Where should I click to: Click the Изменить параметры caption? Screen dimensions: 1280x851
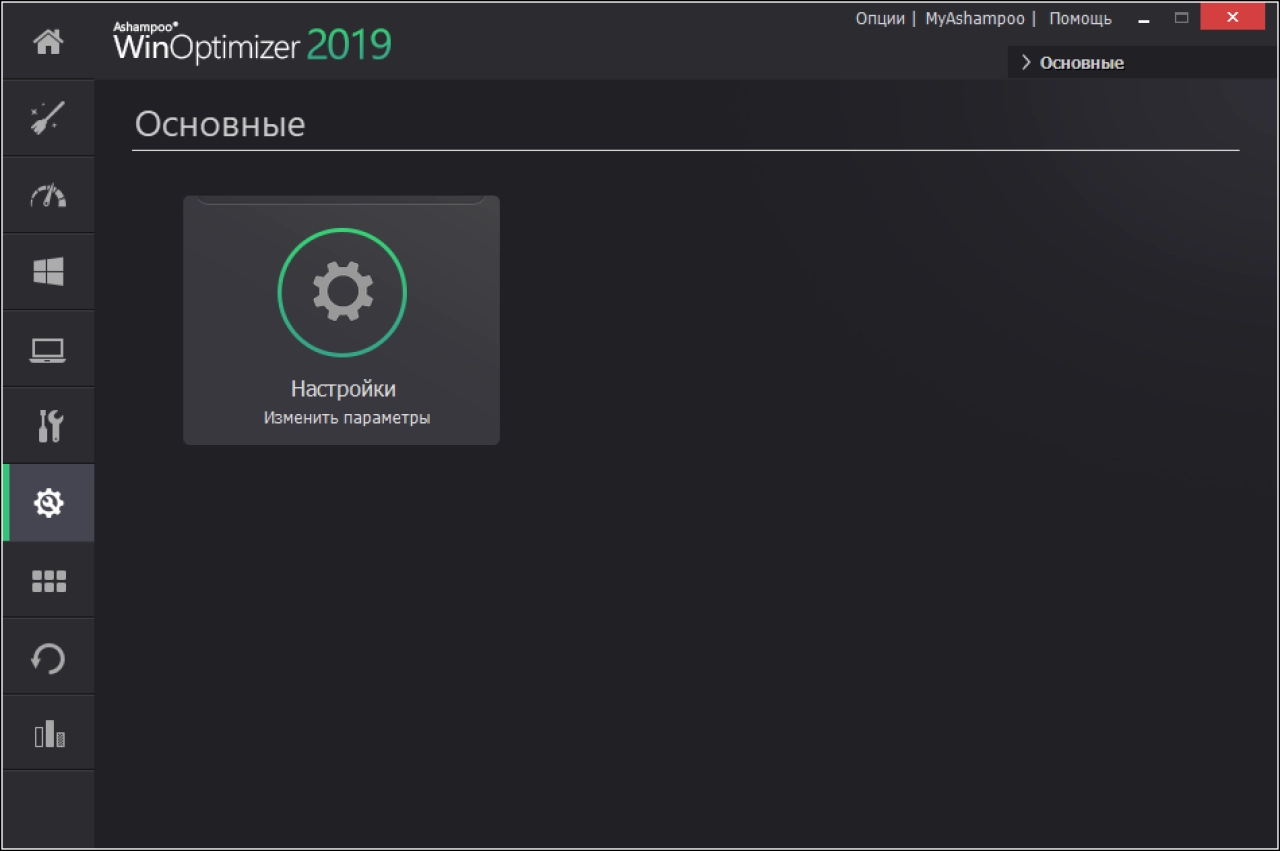(347, 418)
